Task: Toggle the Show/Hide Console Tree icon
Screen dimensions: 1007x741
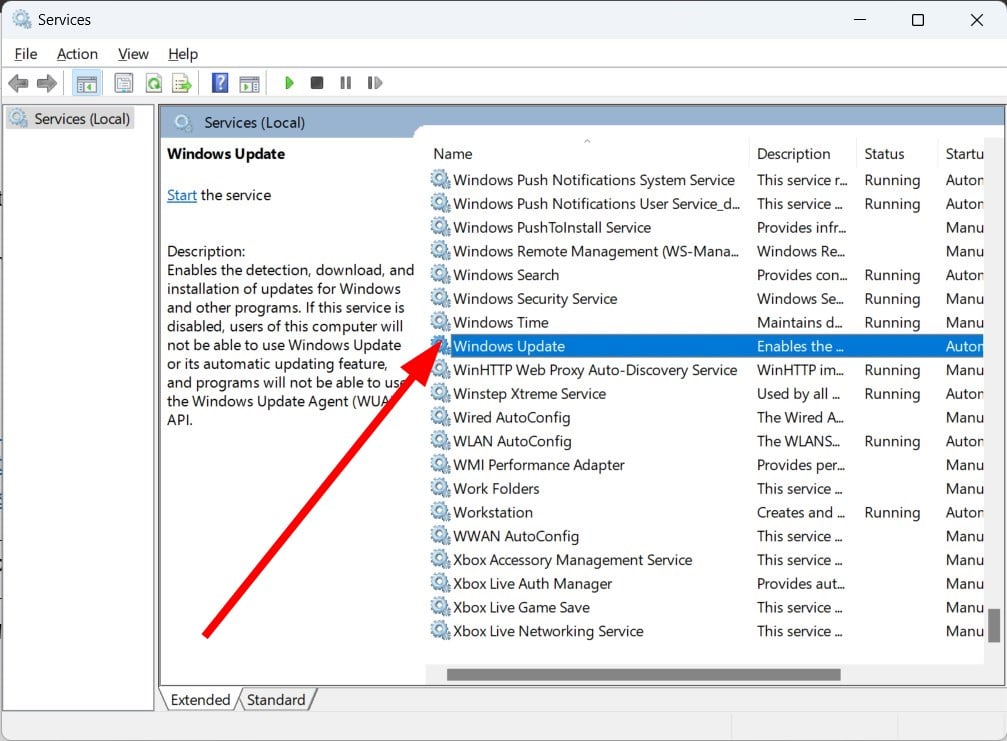Action: (x=87, y=83)
